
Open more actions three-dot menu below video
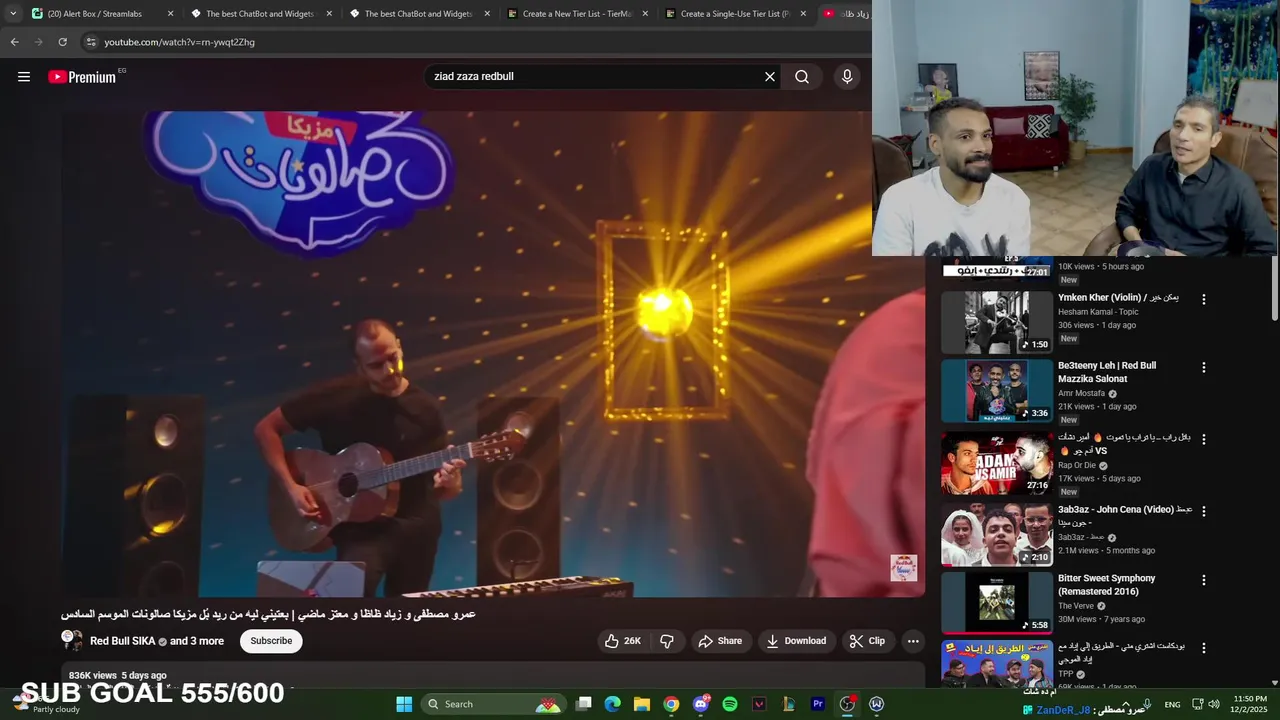coord(913,641)
